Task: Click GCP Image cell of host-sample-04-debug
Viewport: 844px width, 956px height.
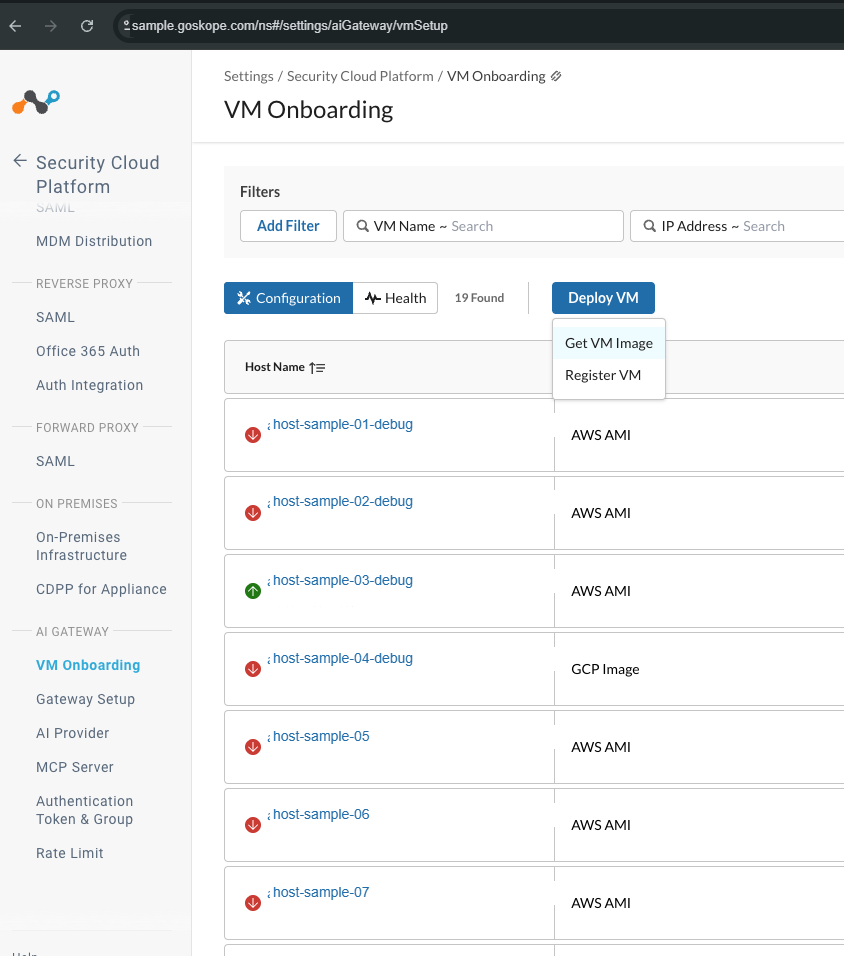Action: [606, 669]
